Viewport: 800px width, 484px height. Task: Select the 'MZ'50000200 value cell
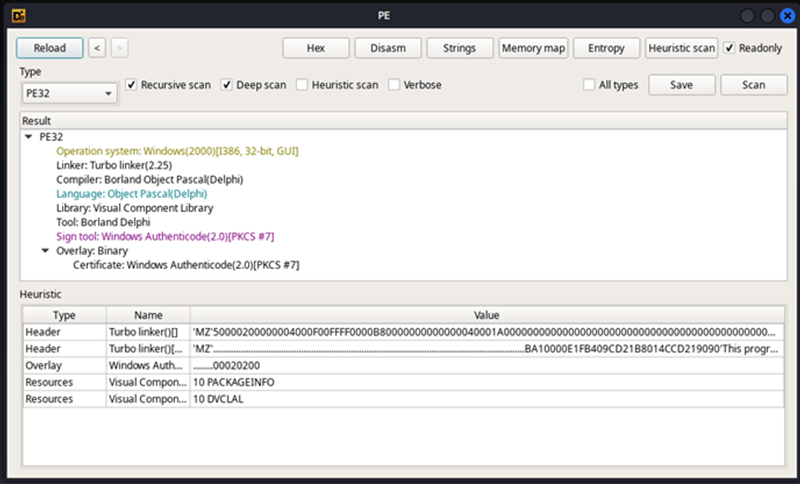click(487, 332)
